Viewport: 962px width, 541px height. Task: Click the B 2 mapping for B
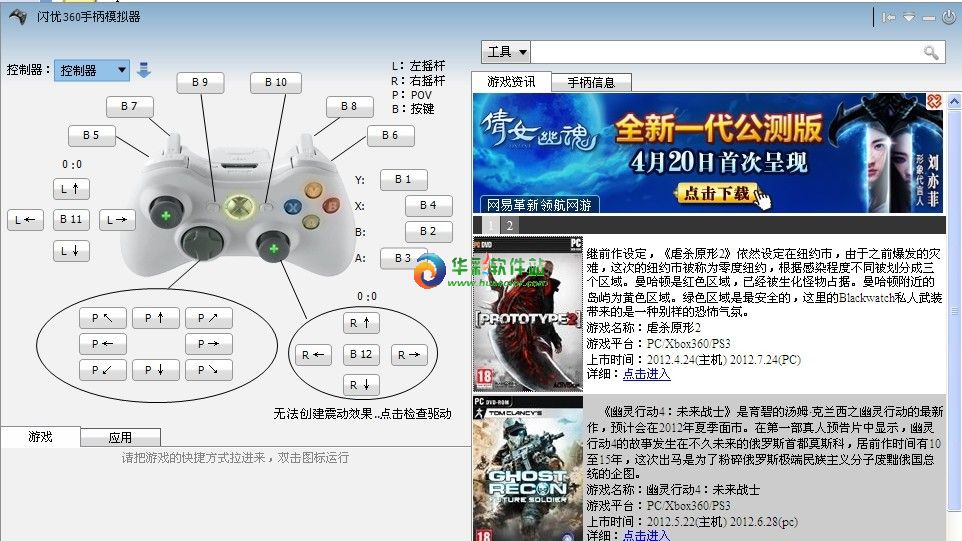point(428,231)
